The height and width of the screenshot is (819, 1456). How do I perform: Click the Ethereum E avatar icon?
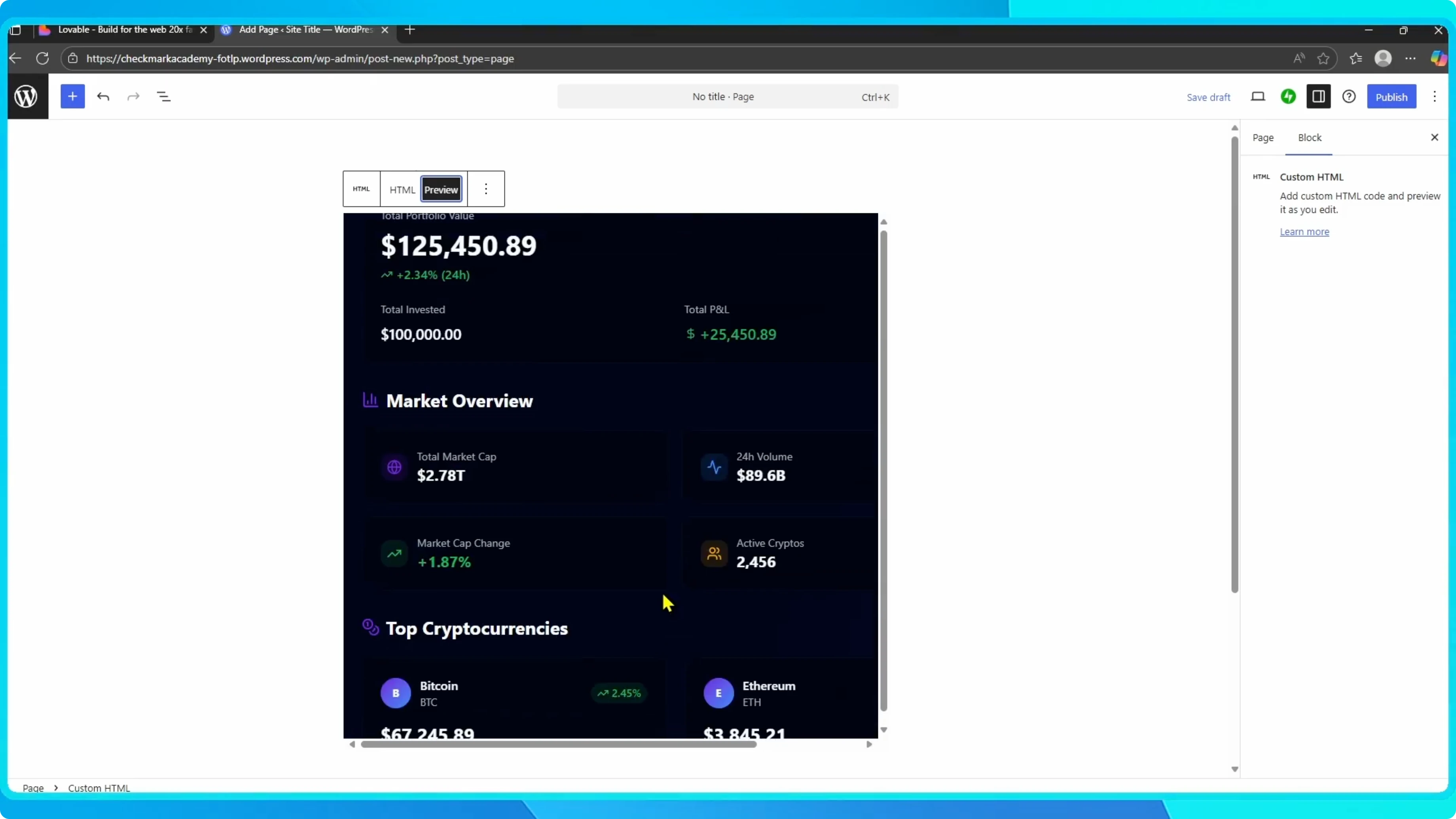719,693
